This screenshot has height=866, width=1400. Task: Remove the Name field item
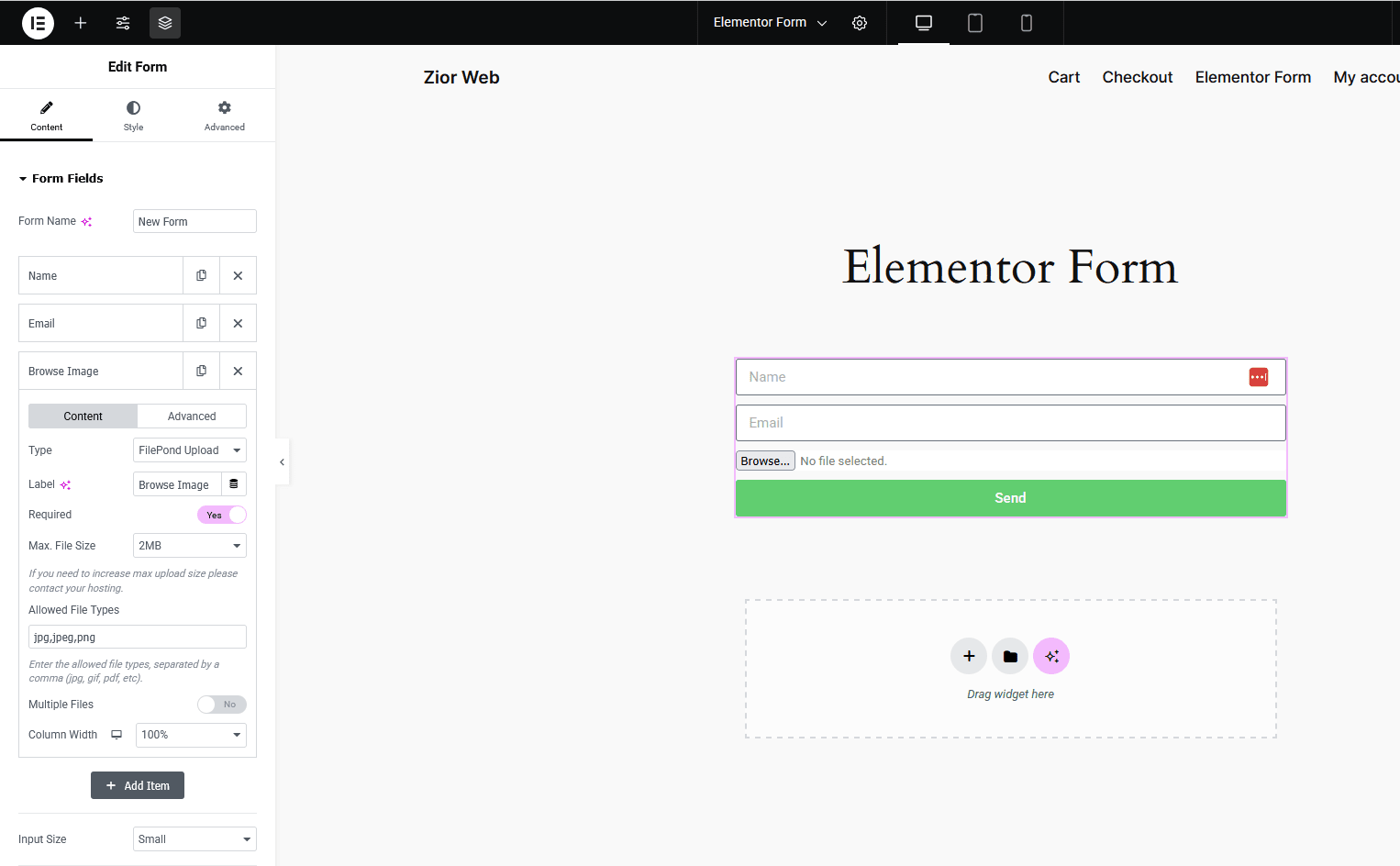[238, 275]
